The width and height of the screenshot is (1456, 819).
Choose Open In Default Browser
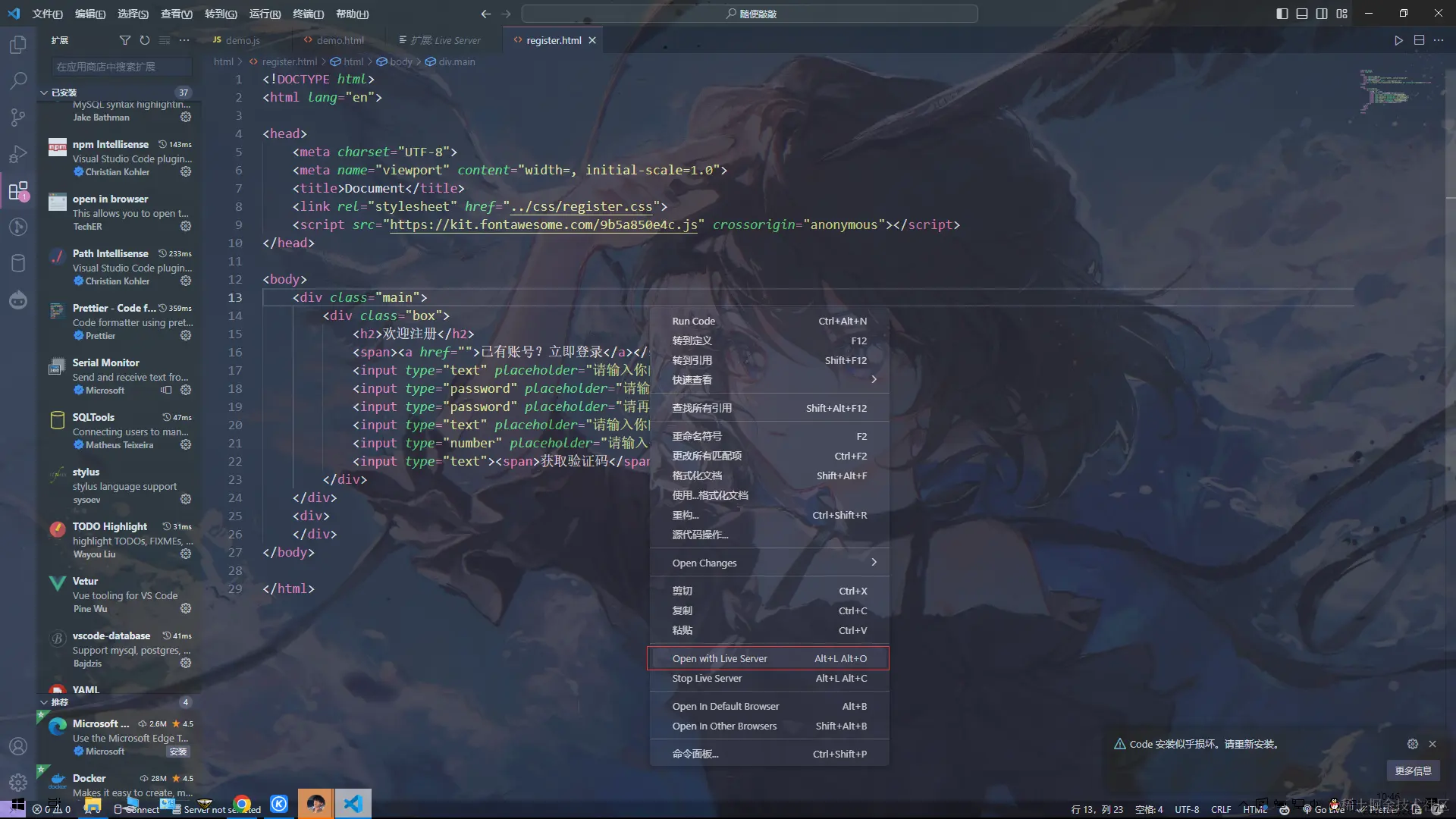pos(769,706)
